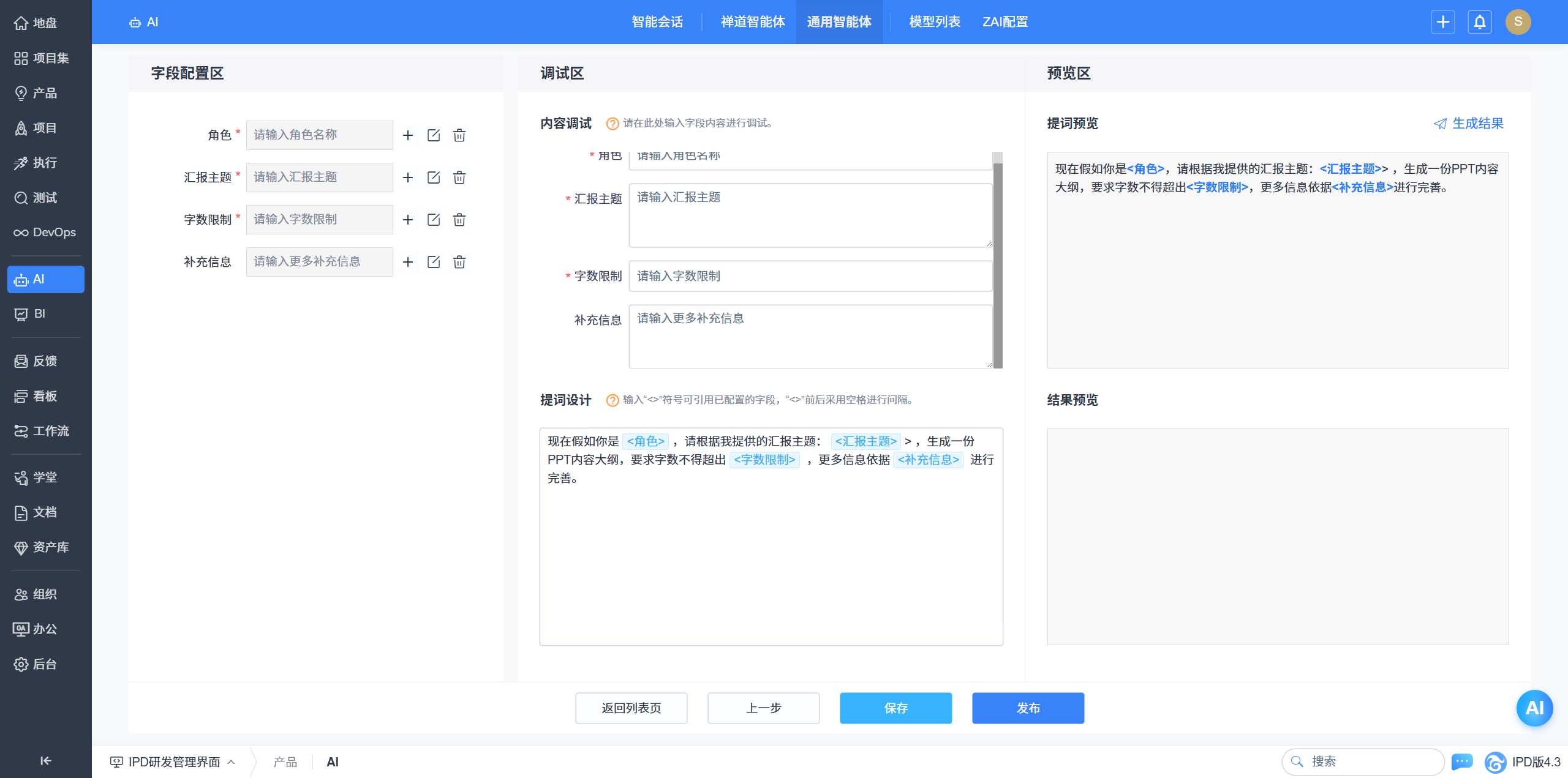The width and height of the screenshot is (1568, 778).
Task: Click trash icon beside 补充信息 field
Action: 459,262
